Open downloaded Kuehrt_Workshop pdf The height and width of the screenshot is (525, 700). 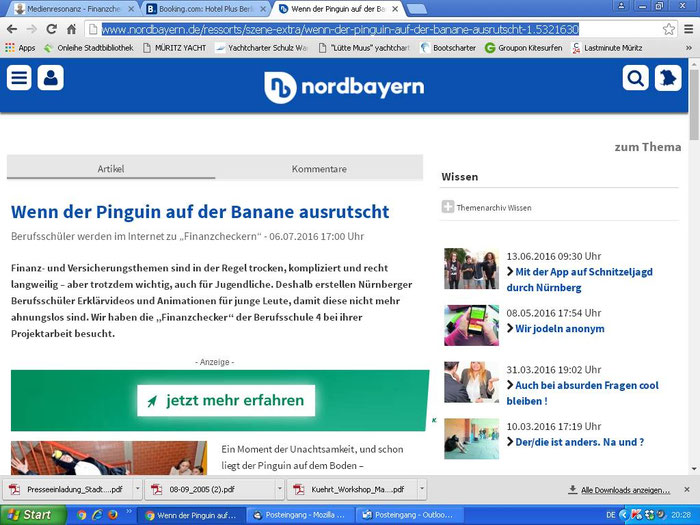click(x=352, y=489)
